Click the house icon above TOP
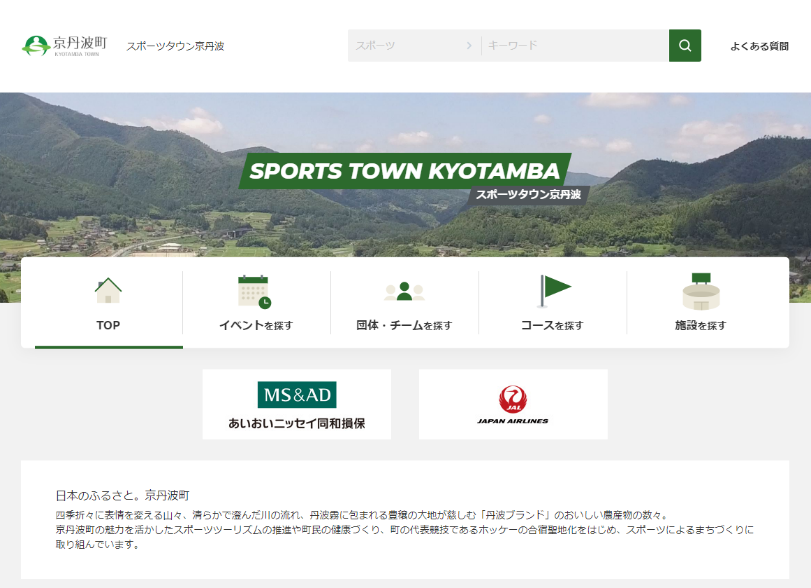The height and width of the screenshot is (588, 811). 108,290
